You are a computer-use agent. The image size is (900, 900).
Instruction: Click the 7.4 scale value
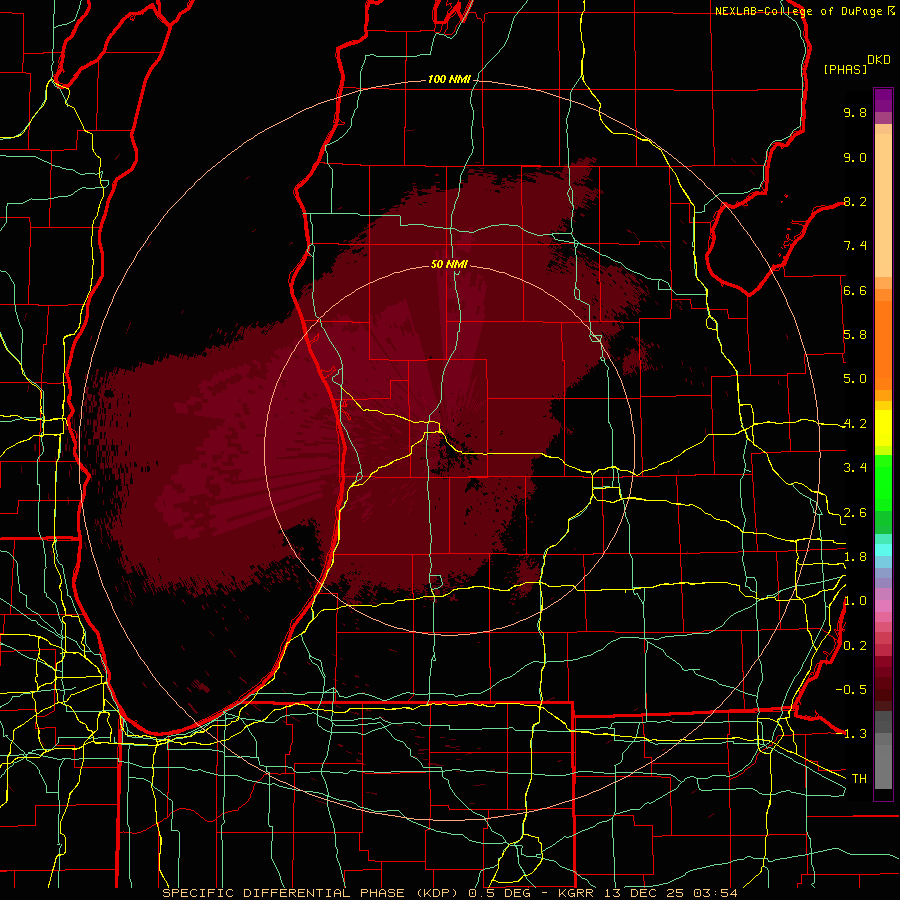[855, 246]
